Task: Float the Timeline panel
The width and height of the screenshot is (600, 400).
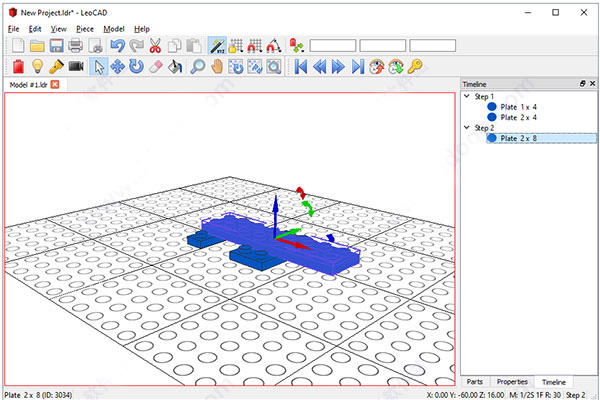Action: 581,85
